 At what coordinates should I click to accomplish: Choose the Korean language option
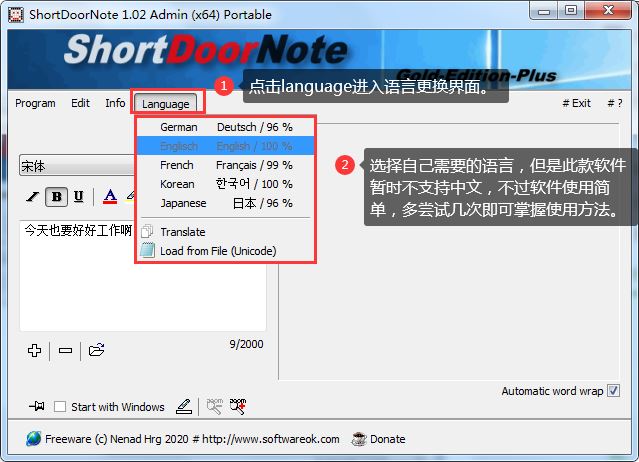[225, 184]
